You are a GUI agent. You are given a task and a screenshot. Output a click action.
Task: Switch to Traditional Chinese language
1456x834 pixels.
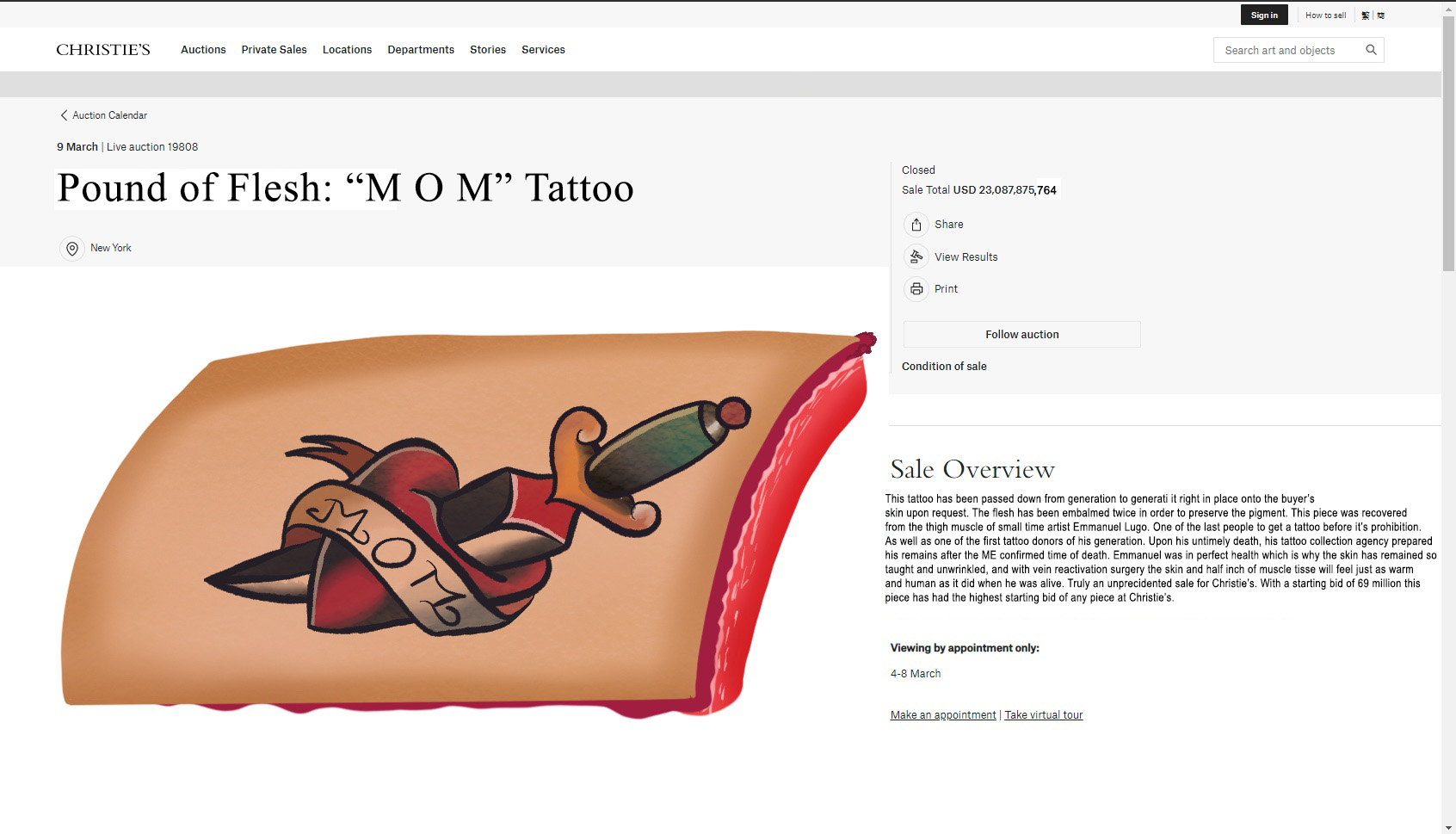pyautogui.click(x=1366, y=15)
